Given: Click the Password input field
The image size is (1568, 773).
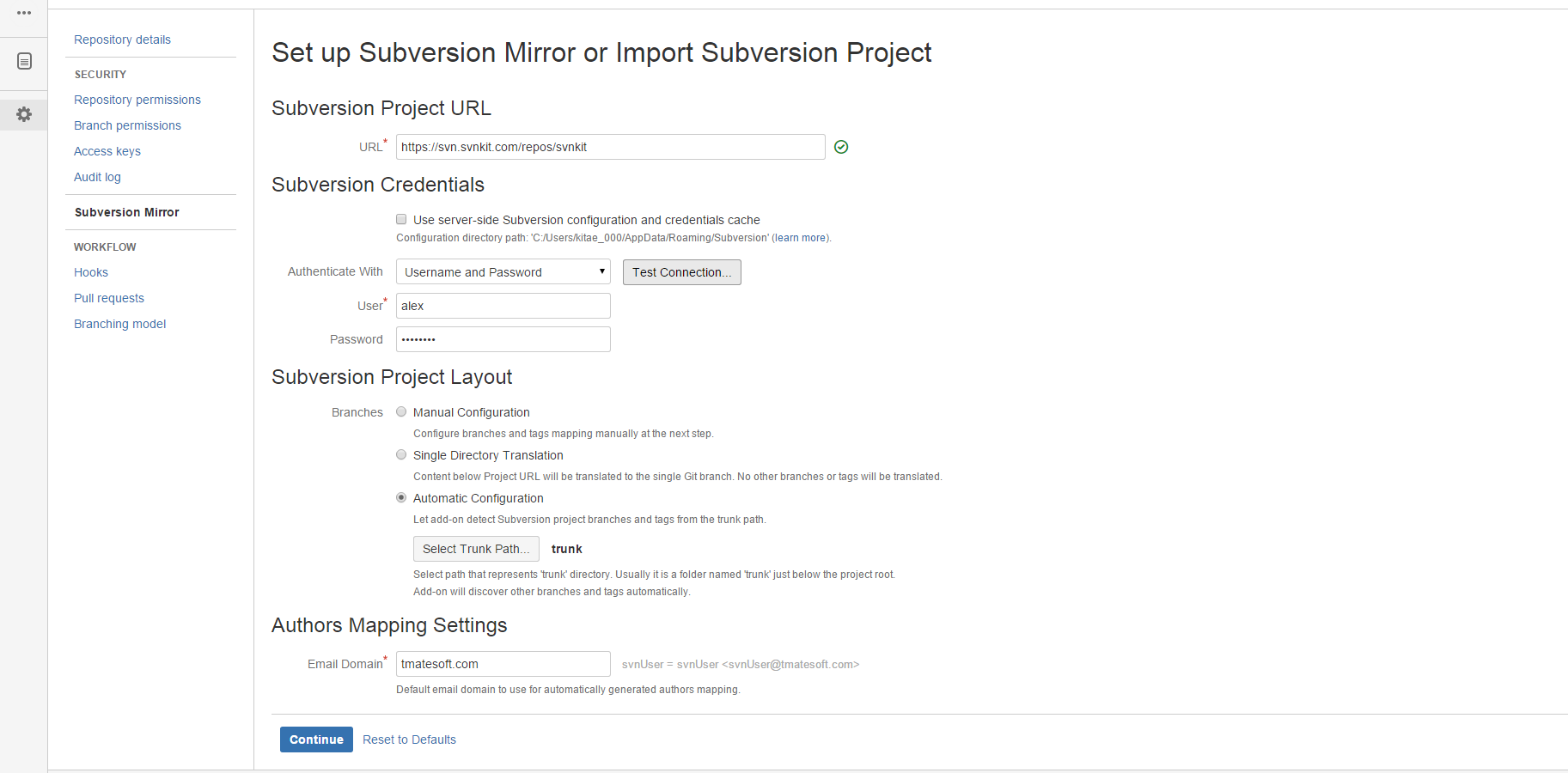Looking at the screenshot, I should (503, 339).
